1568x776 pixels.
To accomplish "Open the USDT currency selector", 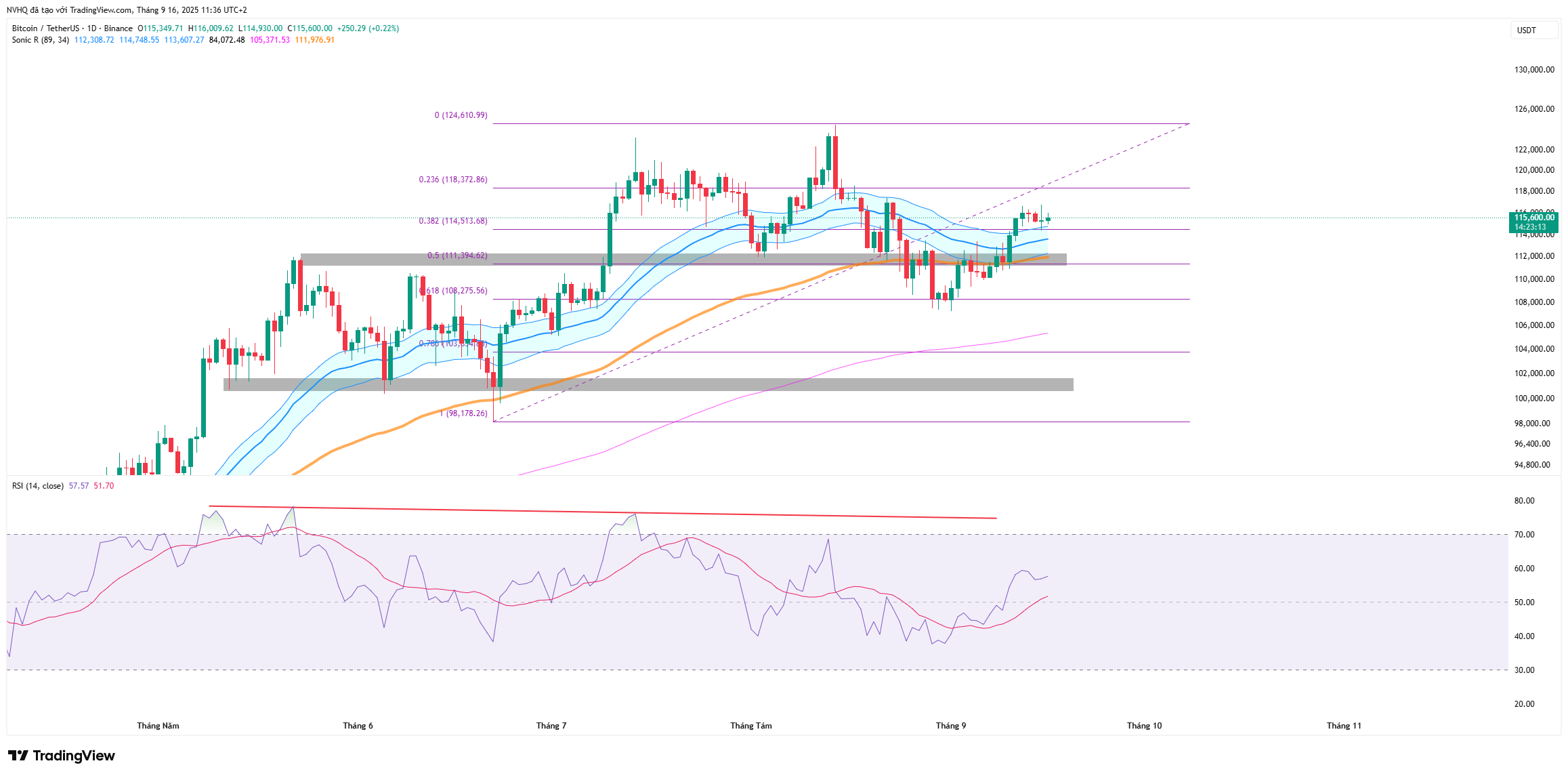I will (x=1534, y=30).
